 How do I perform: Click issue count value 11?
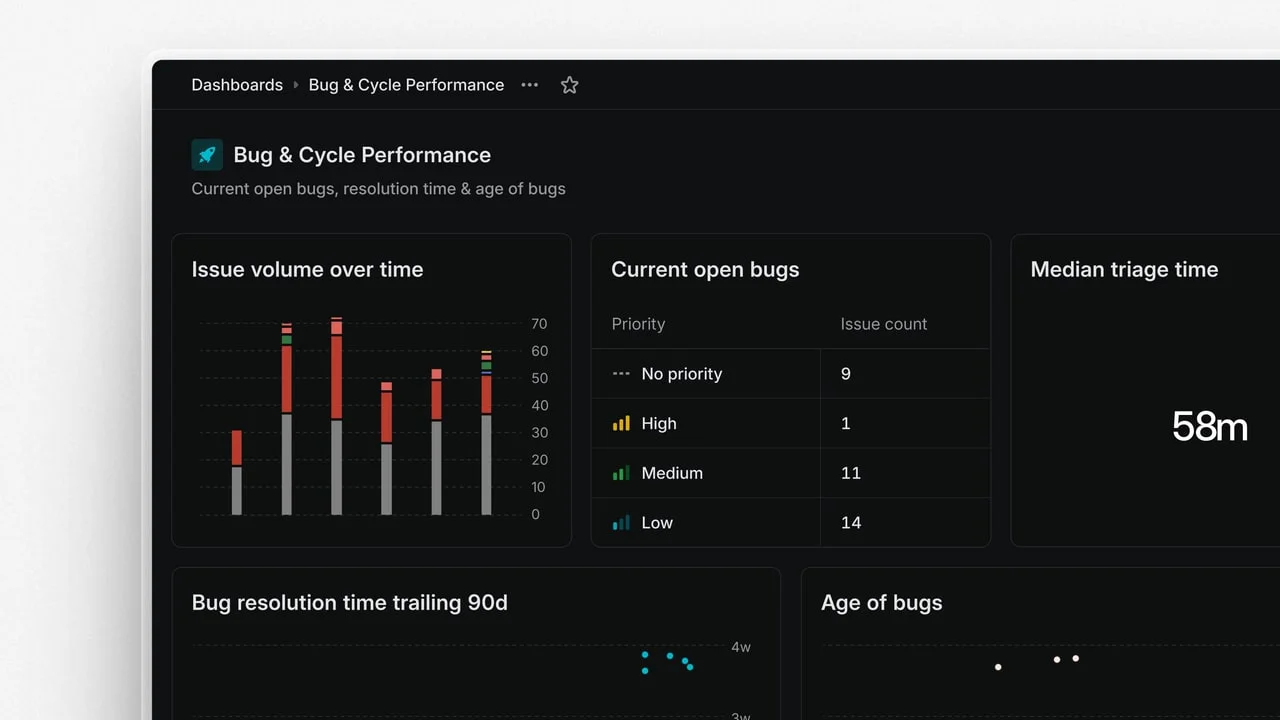pyautogui.click(x=851, y=473)
